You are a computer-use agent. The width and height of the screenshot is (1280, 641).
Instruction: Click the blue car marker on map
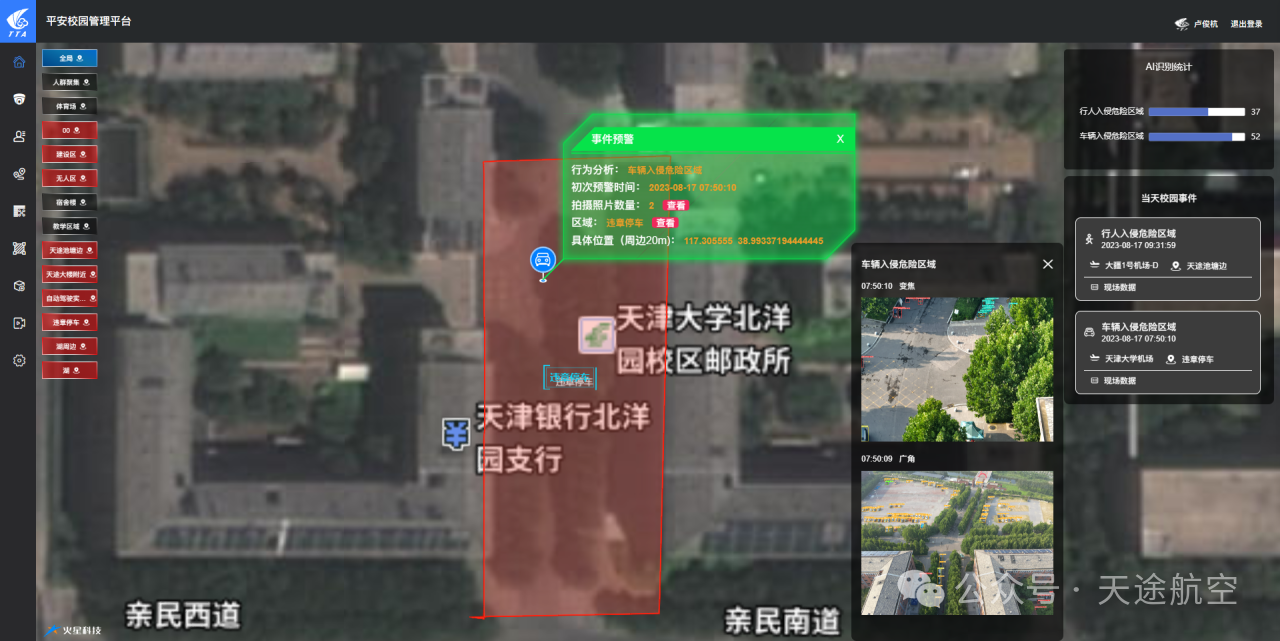(542, 260)
